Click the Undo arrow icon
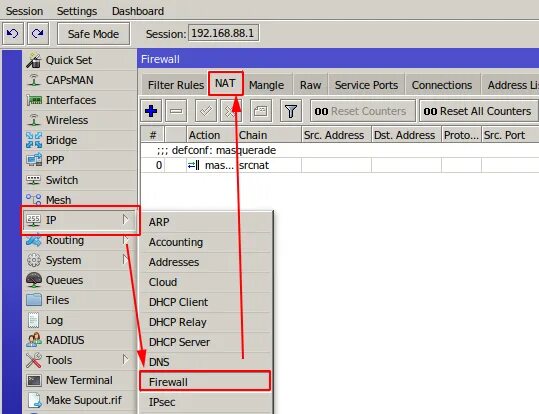The image size is (539, 414). click(x=13, y=34)
